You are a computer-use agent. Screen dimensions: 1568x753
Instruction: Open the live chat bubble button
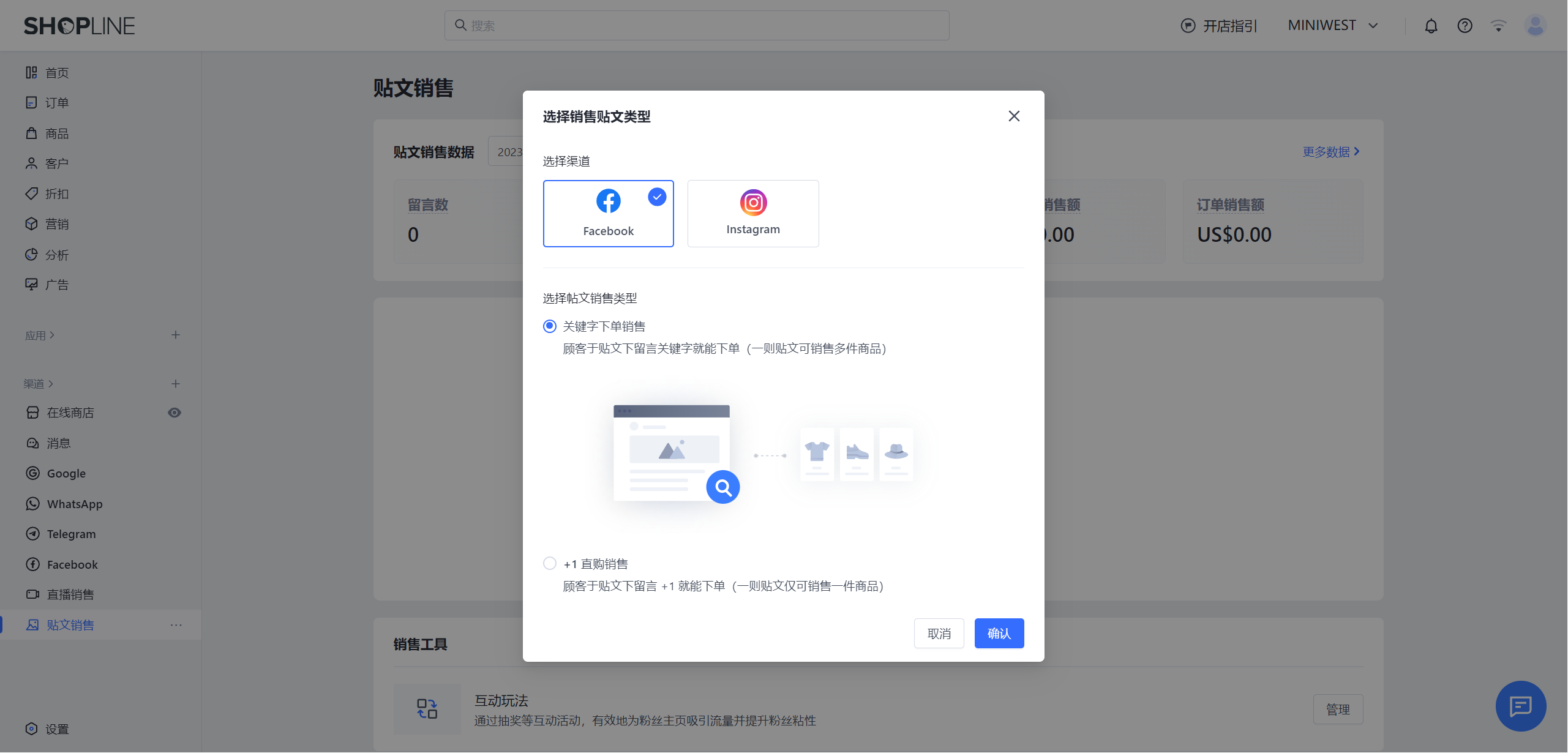point(1521,706)
